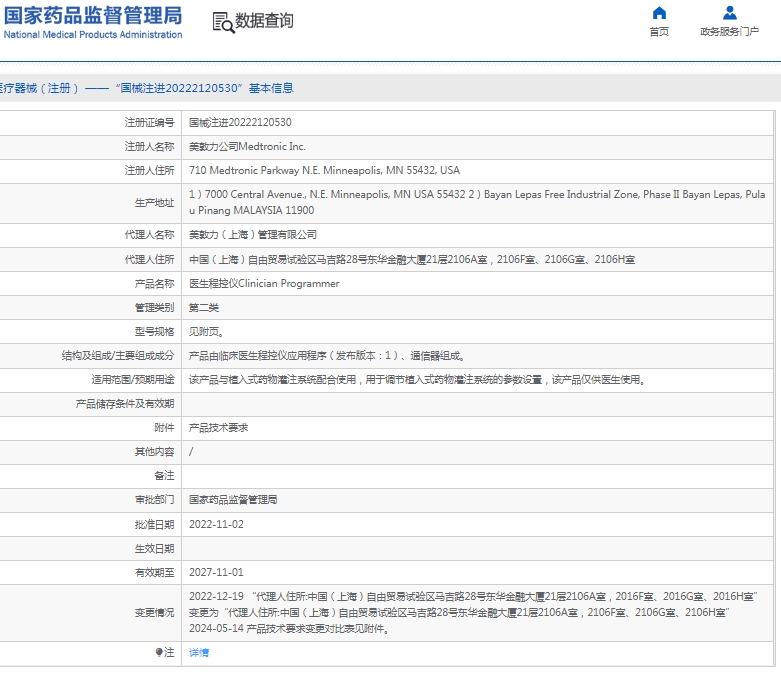The height and width of the screenshot is (674, 781).
Task: Click the 代理人住所 row label
Action: tap(149, 260)
